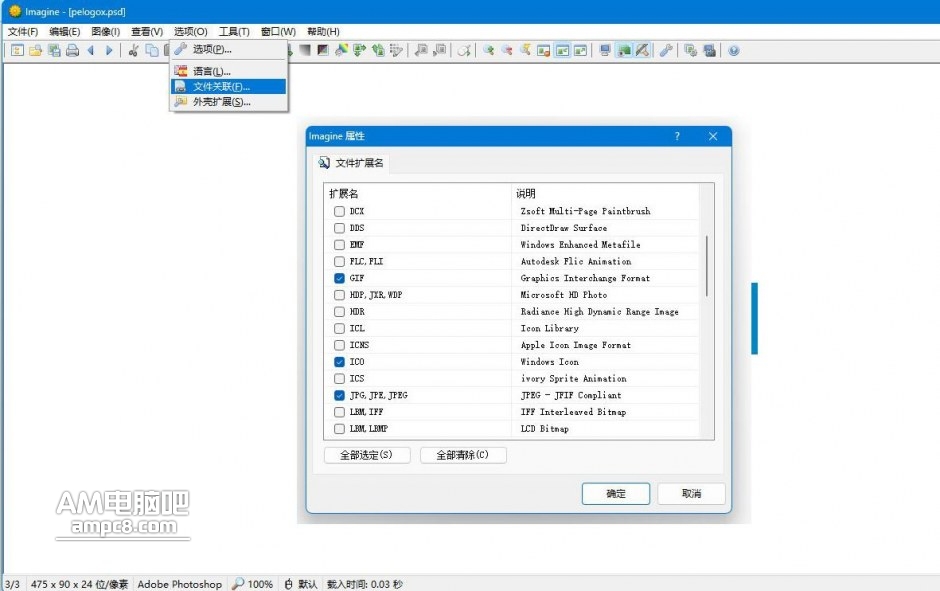This screenshot has width=940, height=591.
Task: Uncheck the ICO extension checkbox
Action: pos(339,362)
